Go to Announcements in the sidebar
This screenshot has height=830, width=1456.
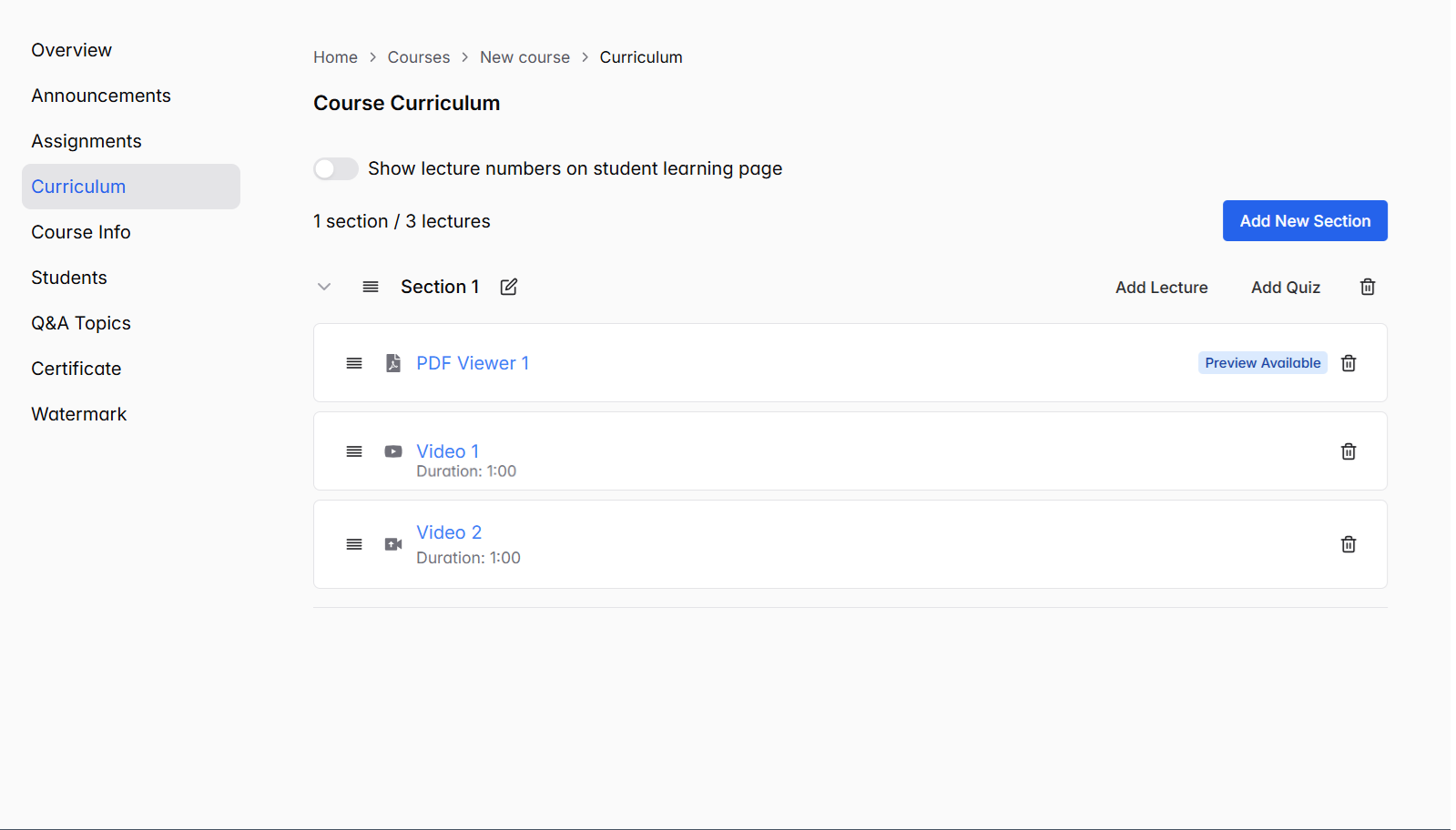131,96
